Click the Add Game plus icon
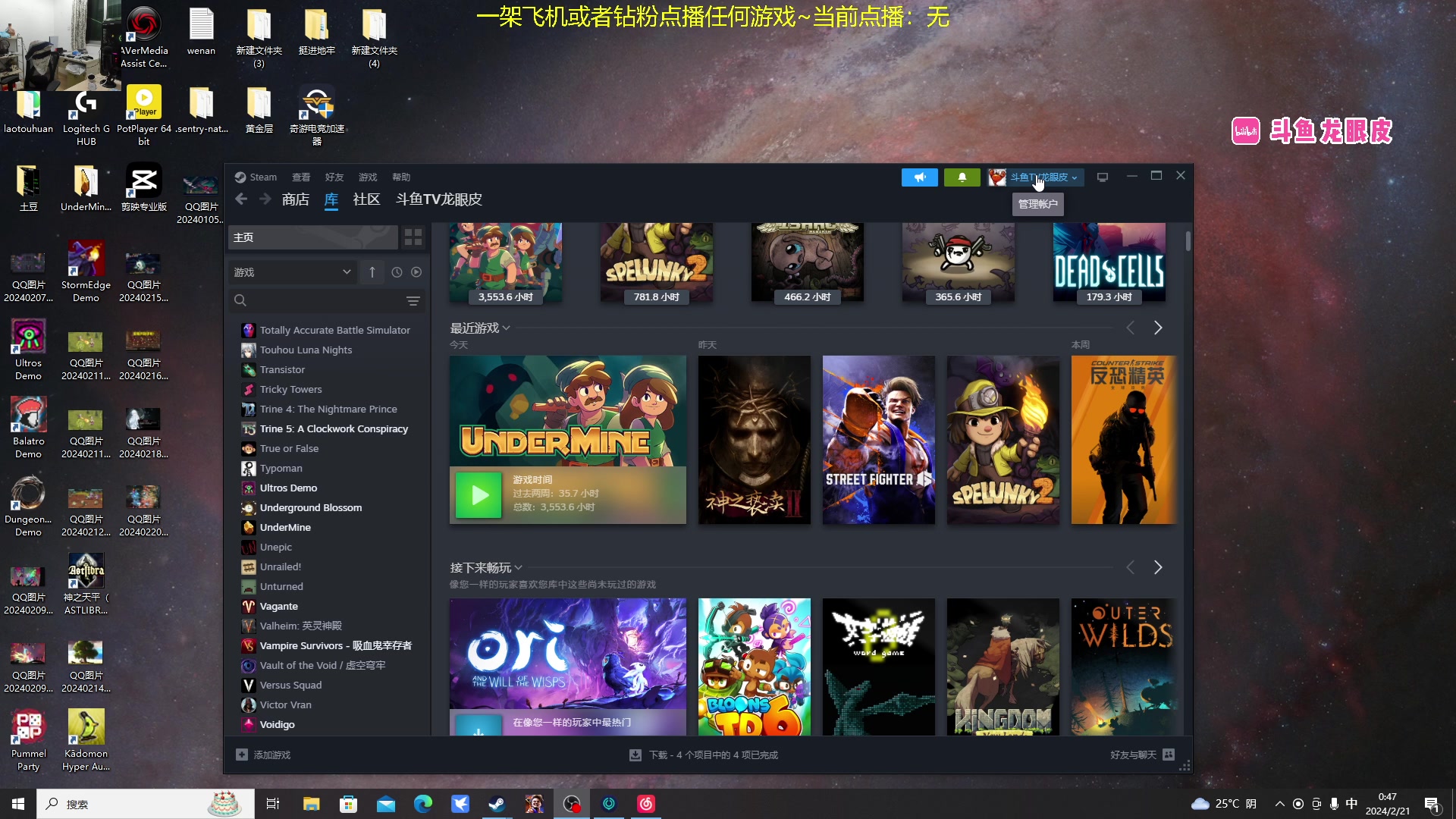 [x=242, y=755]
